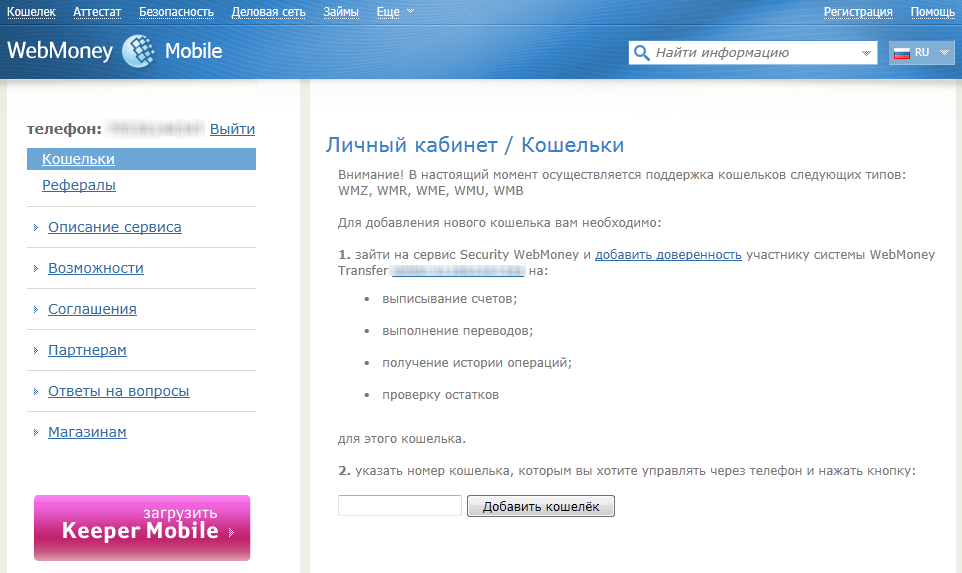Expand the Еще top menu
This screenshot has width=962, height=573.
(395, 12)
